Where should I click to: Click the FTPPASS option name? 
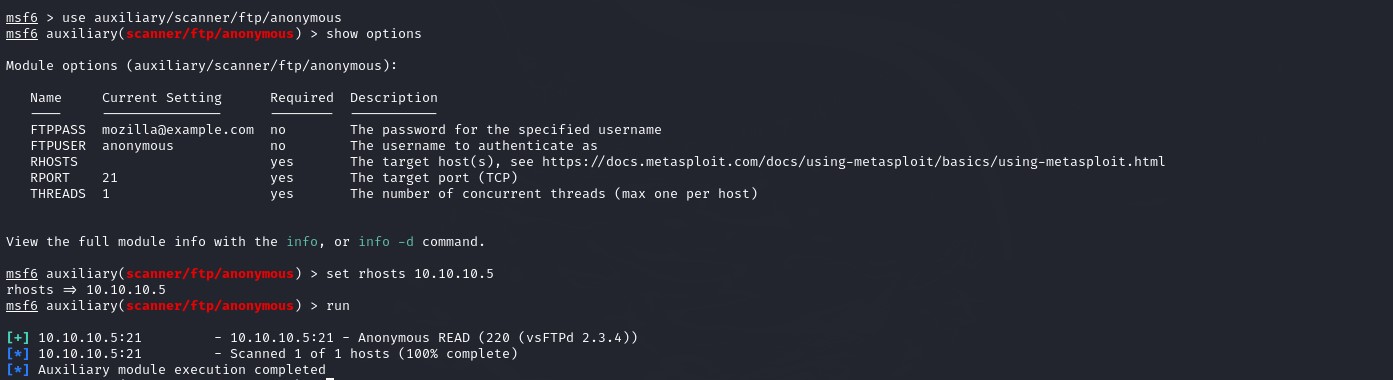click(x=58, y=129)
